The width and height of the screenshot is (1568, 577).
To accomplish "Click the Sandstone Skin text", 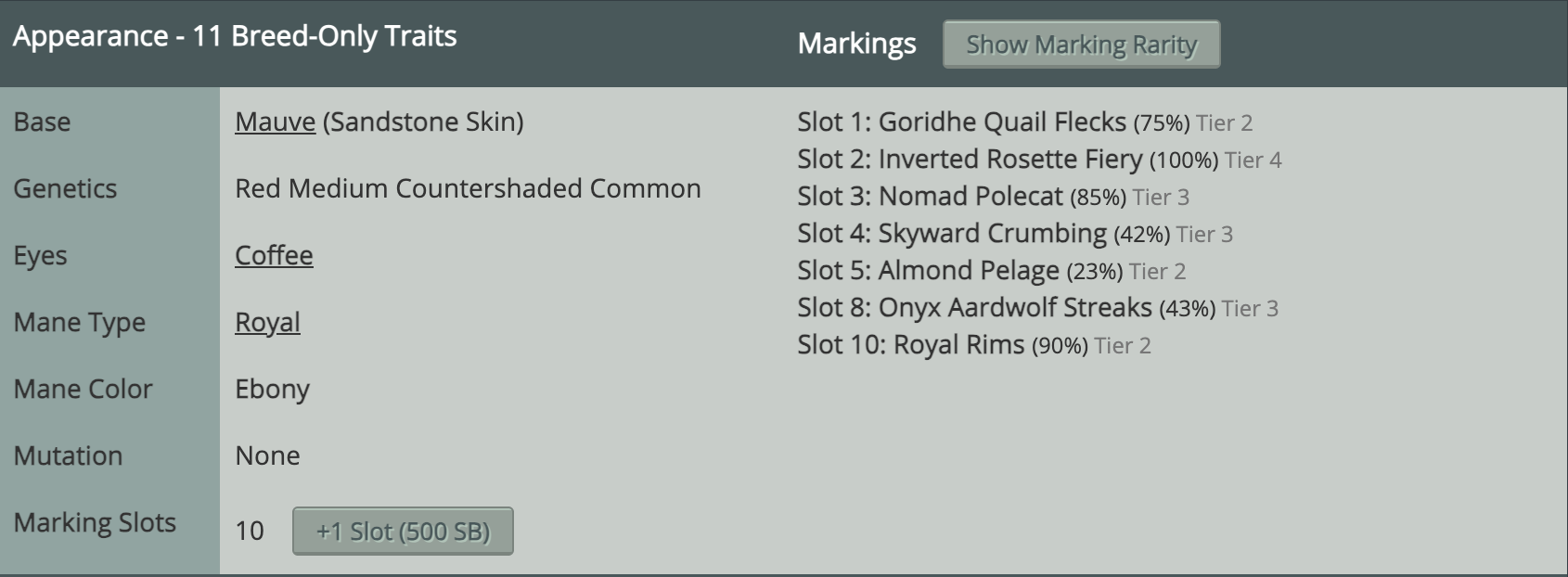I will 423,122.
